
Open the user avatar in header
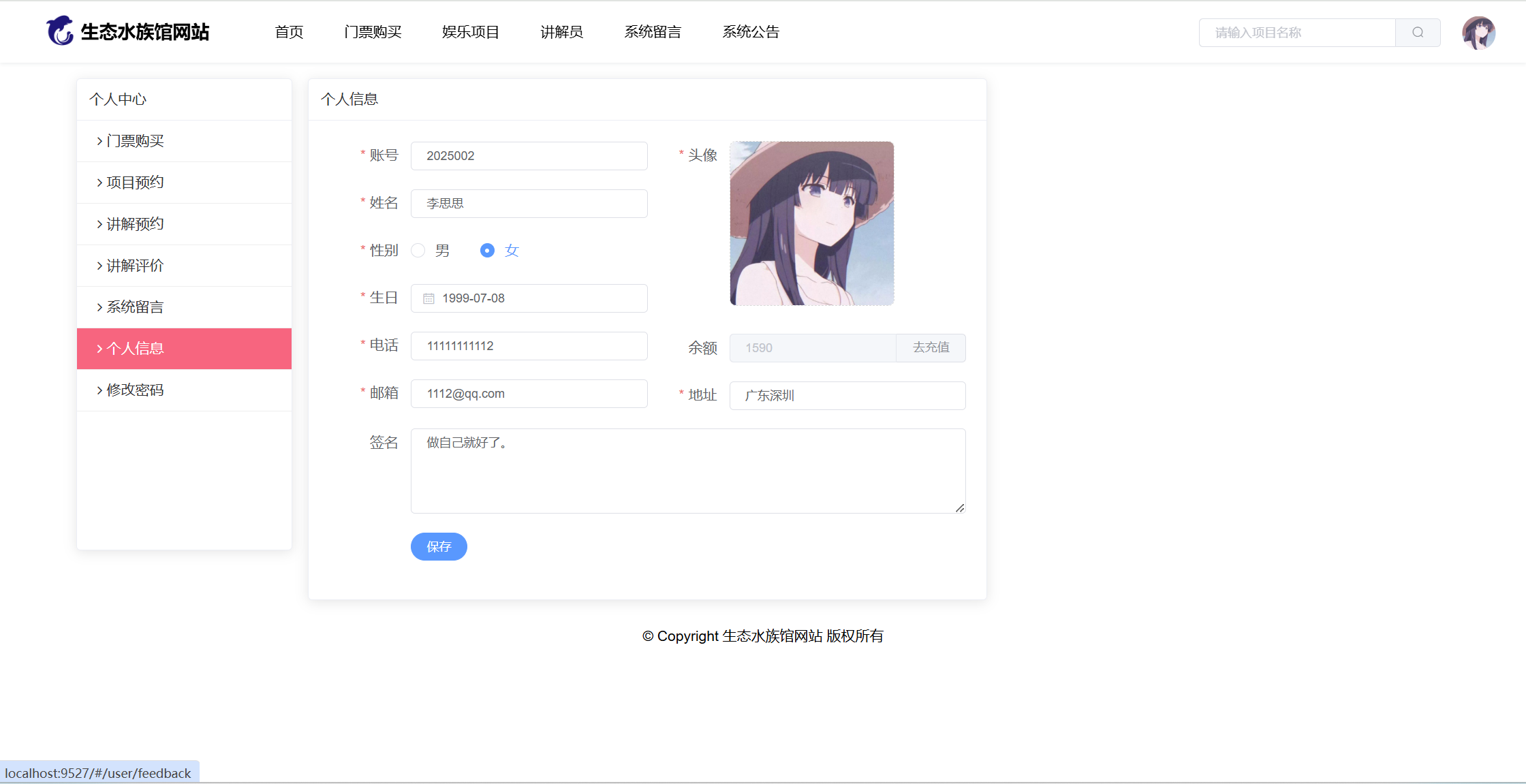[x=1478, y=33]
